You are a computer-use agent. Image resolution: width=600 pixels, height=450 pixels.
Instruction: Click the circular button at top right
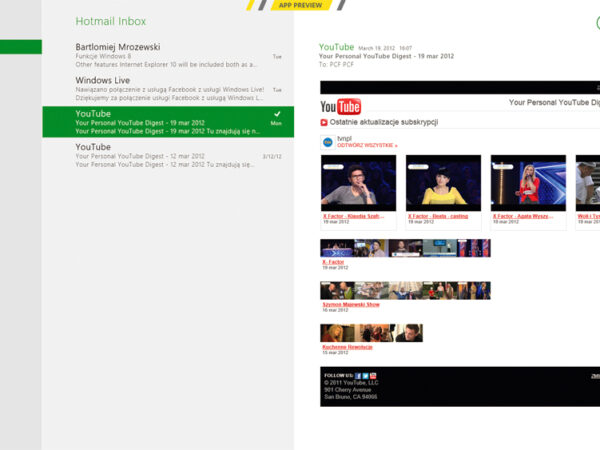(x=597, y=22)
